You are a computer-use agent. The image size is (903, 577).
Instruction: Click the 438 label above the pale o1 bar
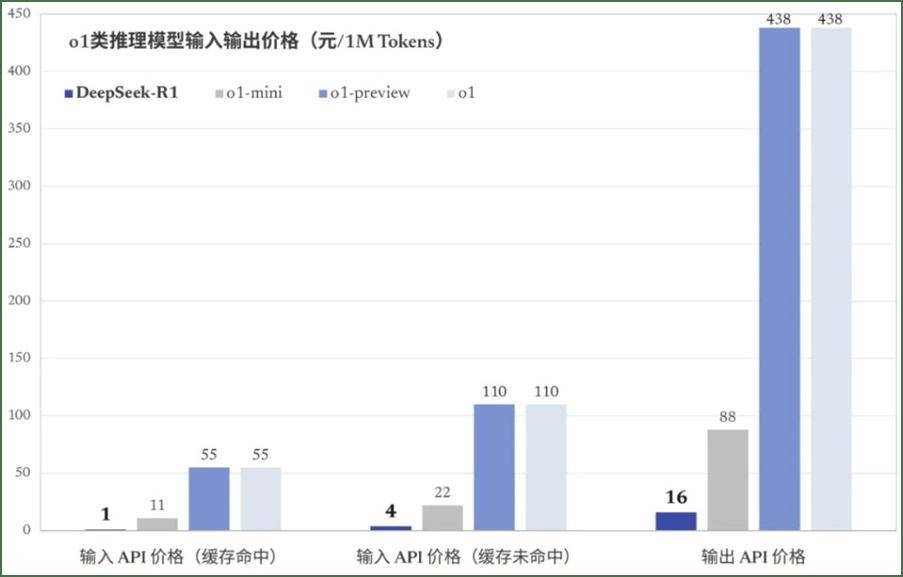pyautogui.click(x=830, y=19)
